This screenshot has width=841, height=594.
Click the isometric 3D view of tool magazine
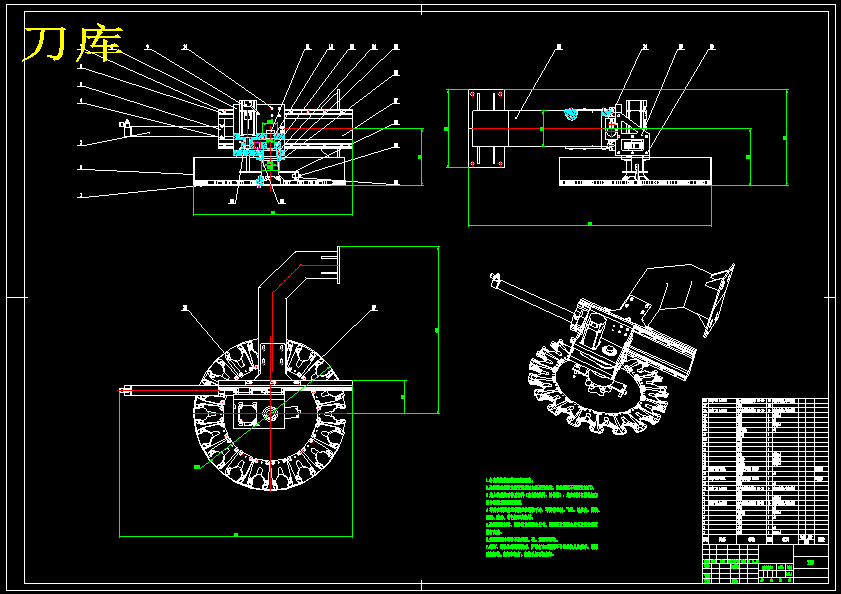point(613,348)
